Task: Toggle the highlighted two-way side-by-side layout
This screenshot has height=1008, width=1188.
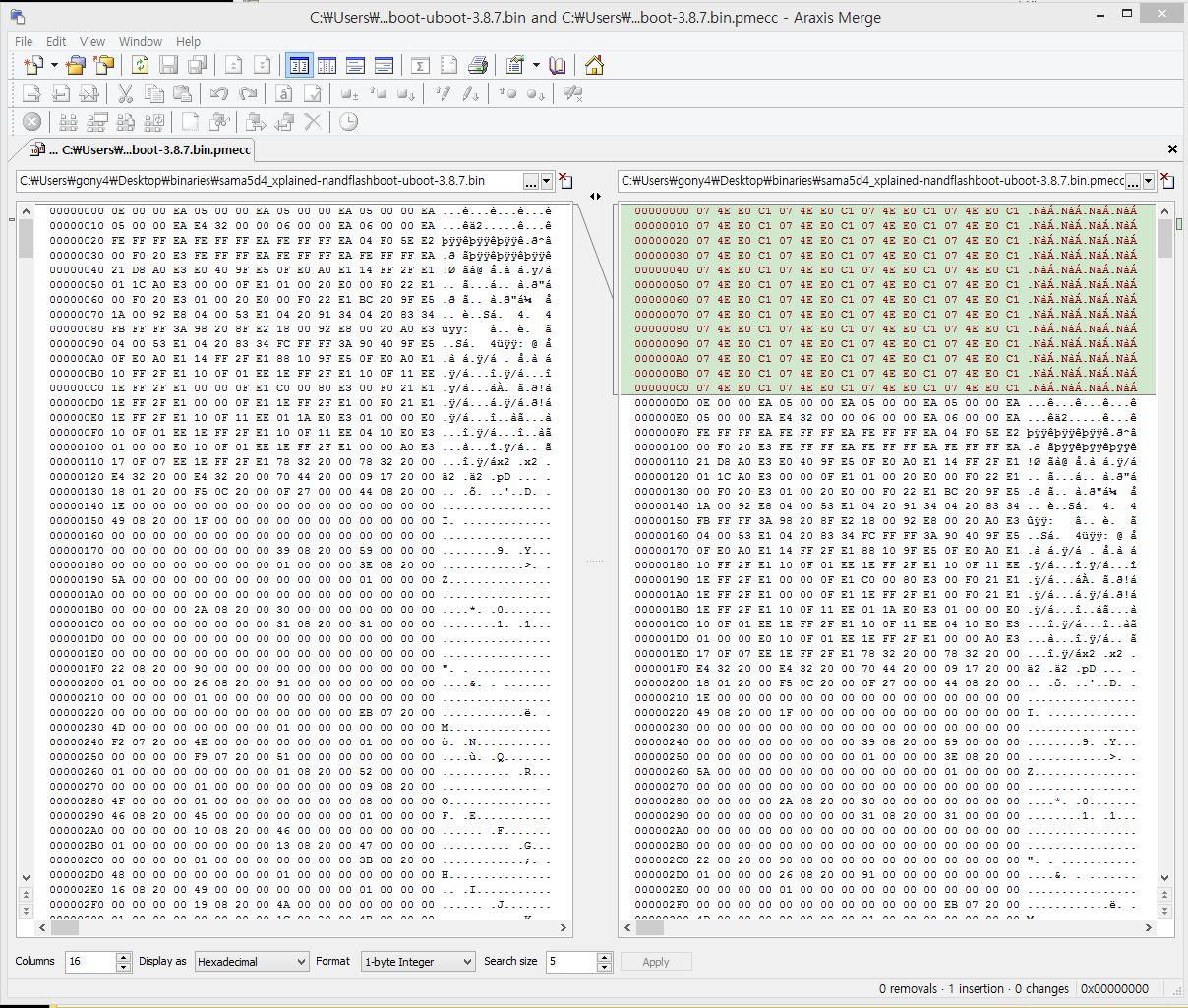Action: 299,66
